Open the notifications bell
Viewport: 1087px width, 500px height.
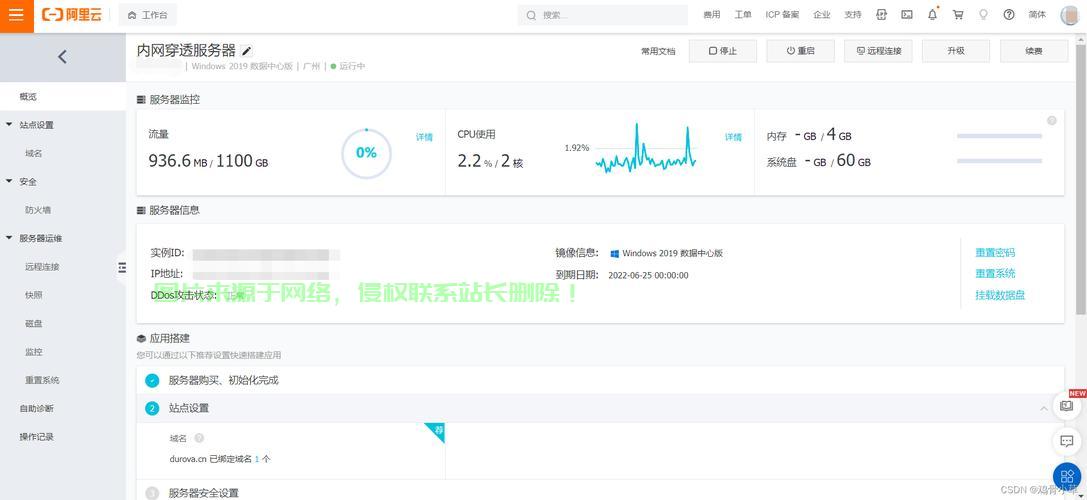[932, 15]
